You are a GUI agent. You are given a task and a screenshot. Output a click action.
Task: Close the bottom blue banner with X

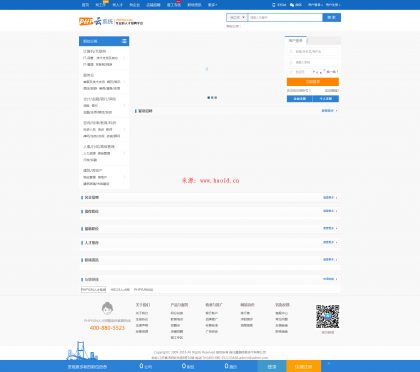click(x=328, y=364)
